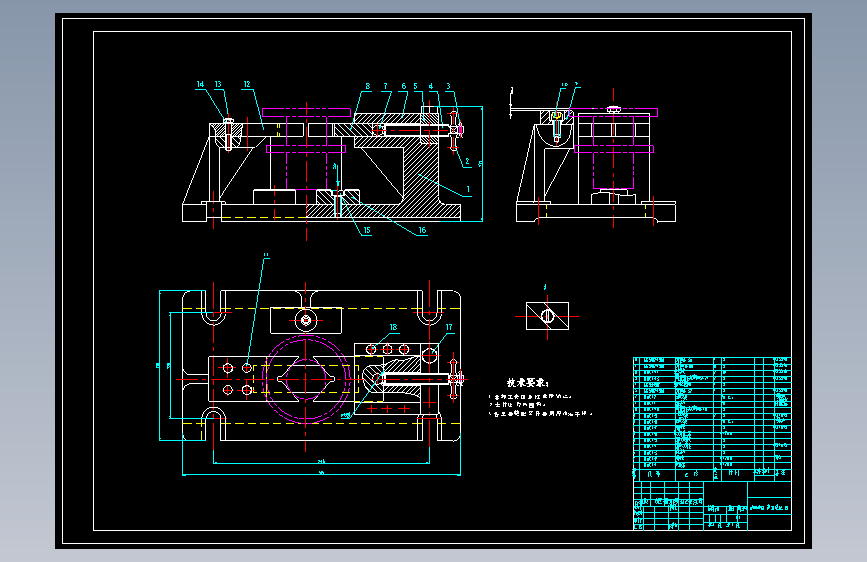Click part balloon number 1
Screen dimensions: 867x562
click(468, 189)
